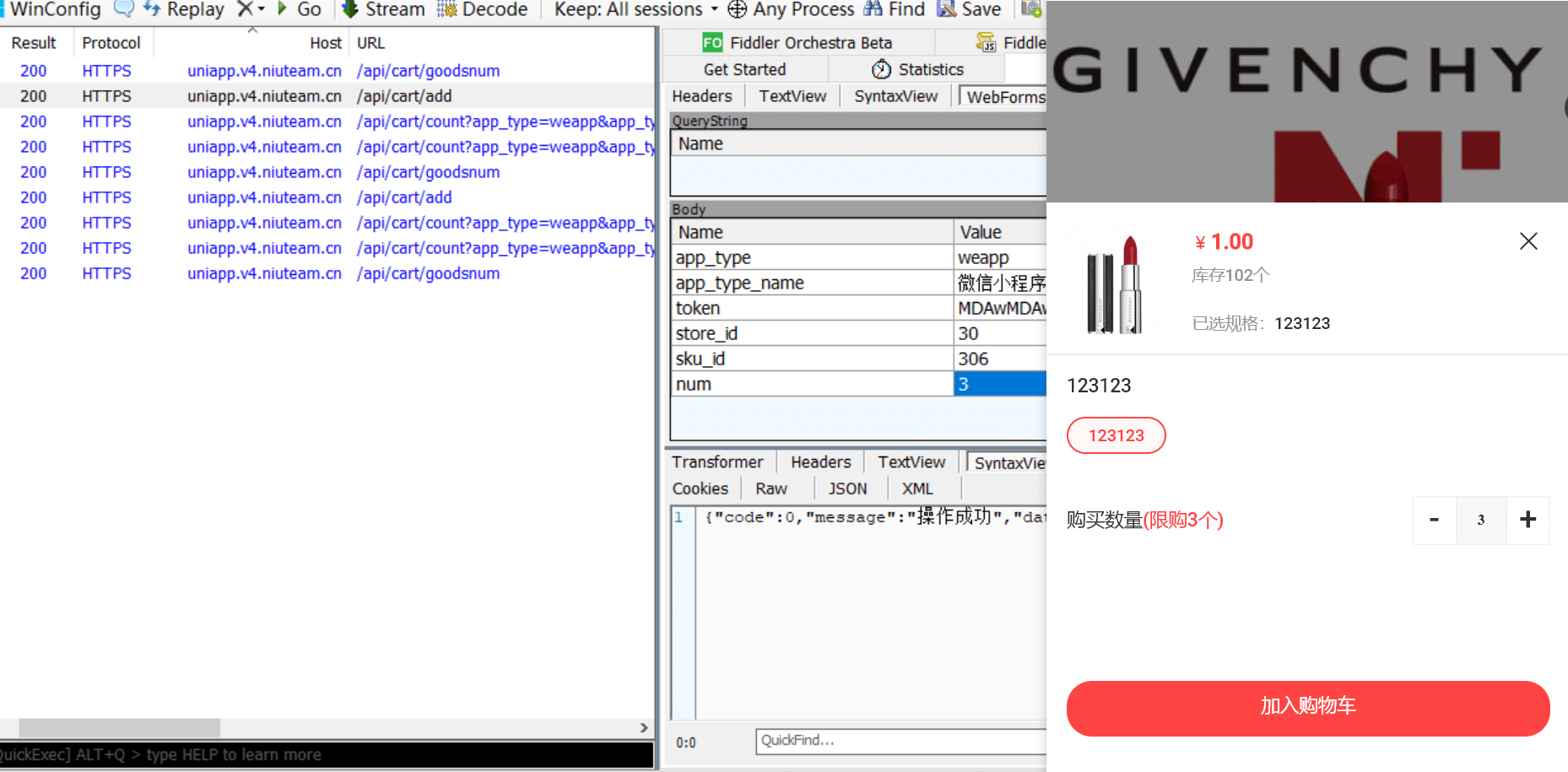Focus the QuickExec command line

pos(327,755)
